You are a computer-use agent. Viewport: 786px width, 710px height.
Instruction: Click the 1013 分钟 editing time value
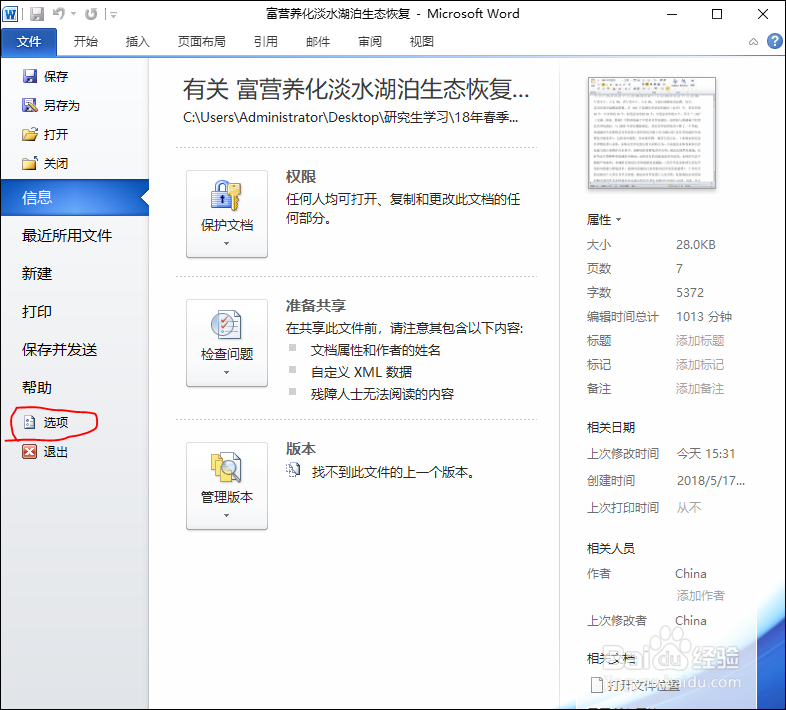click(x=704, y=317)
